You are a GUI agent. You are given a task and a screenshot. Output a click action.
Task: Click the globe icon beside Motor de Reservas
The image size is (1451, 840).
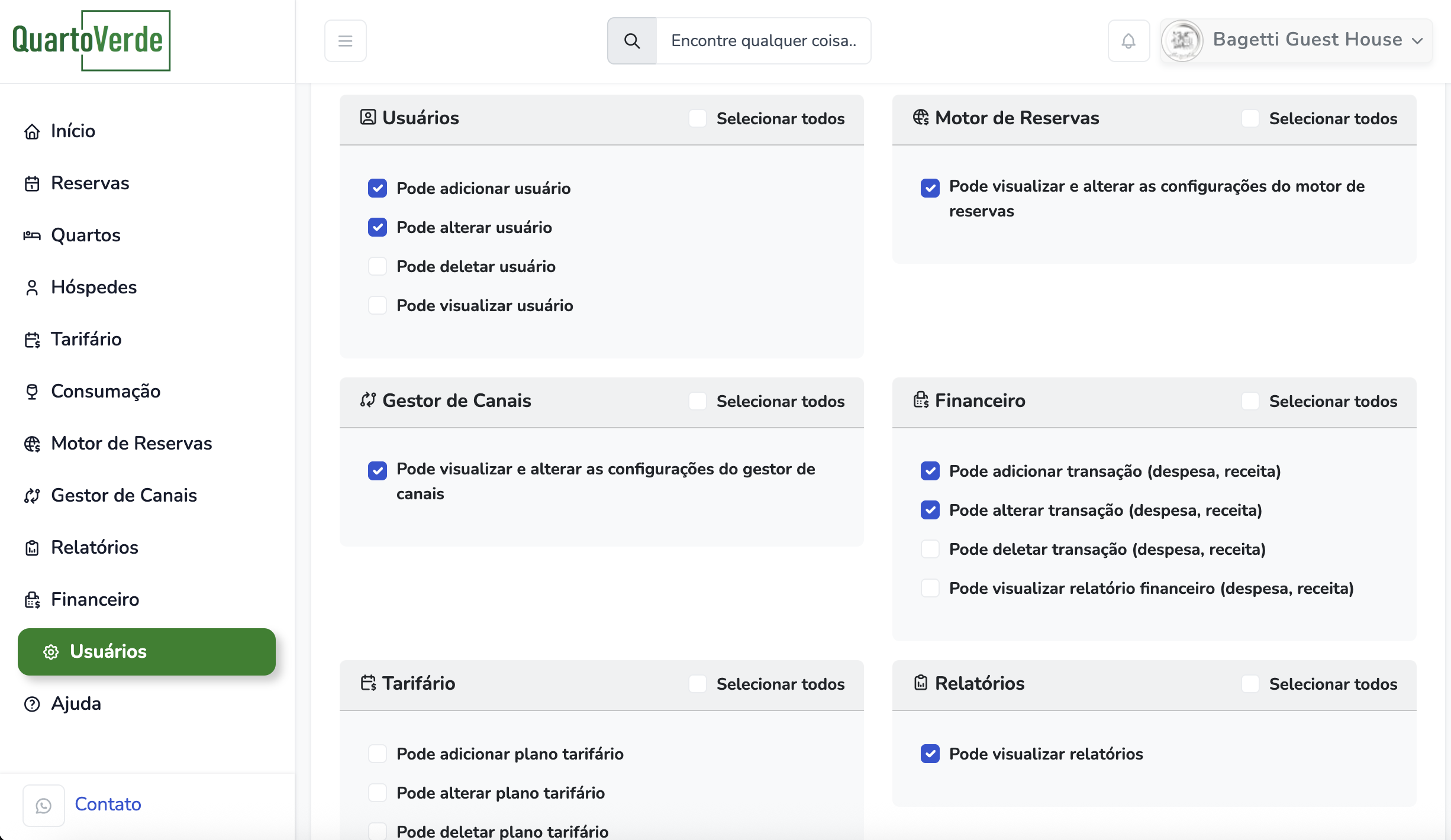click(x=32, y=444)
